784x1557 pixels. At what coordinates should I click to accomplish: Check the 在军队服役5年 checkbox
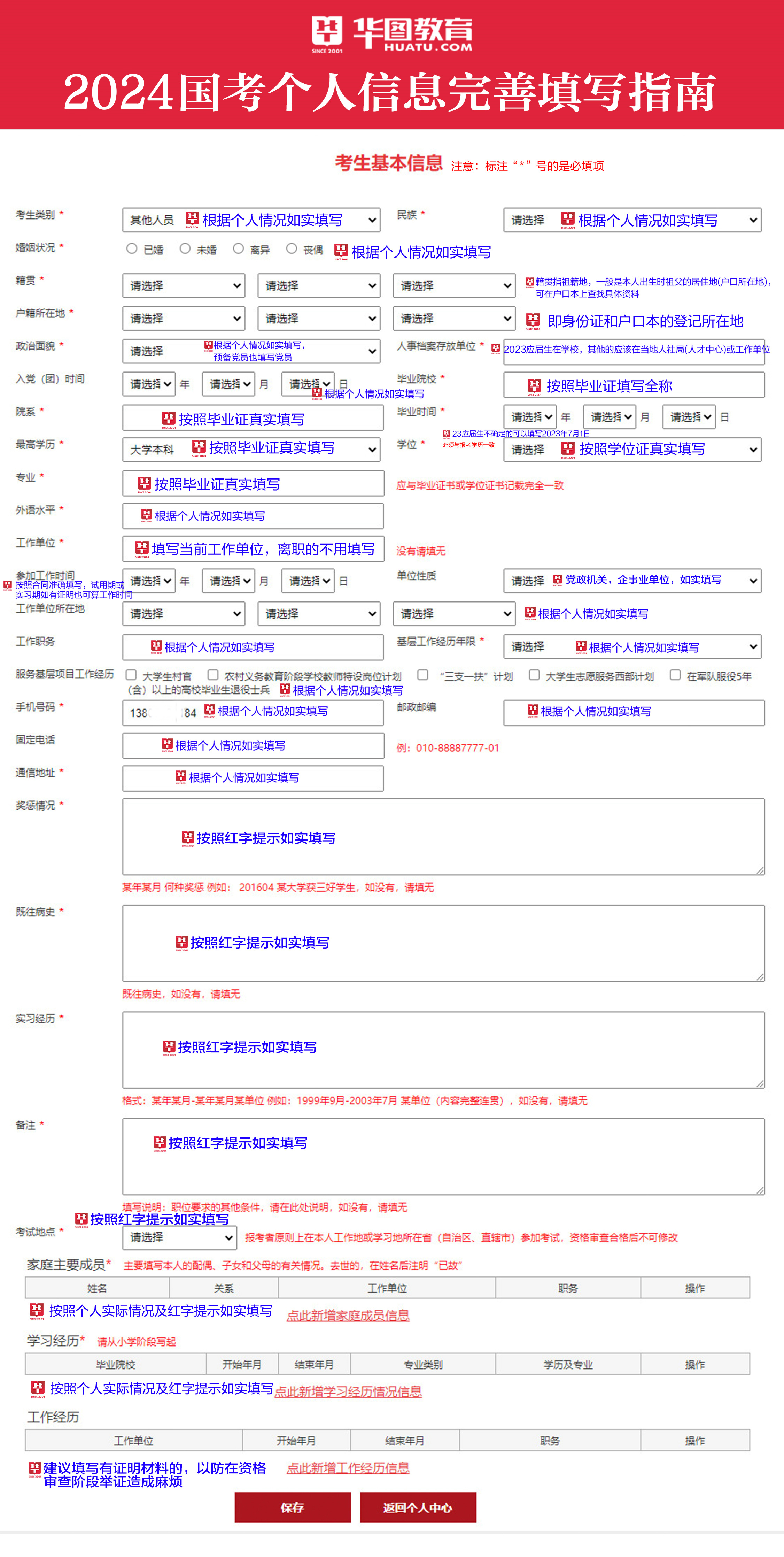[x=675, y=675]
